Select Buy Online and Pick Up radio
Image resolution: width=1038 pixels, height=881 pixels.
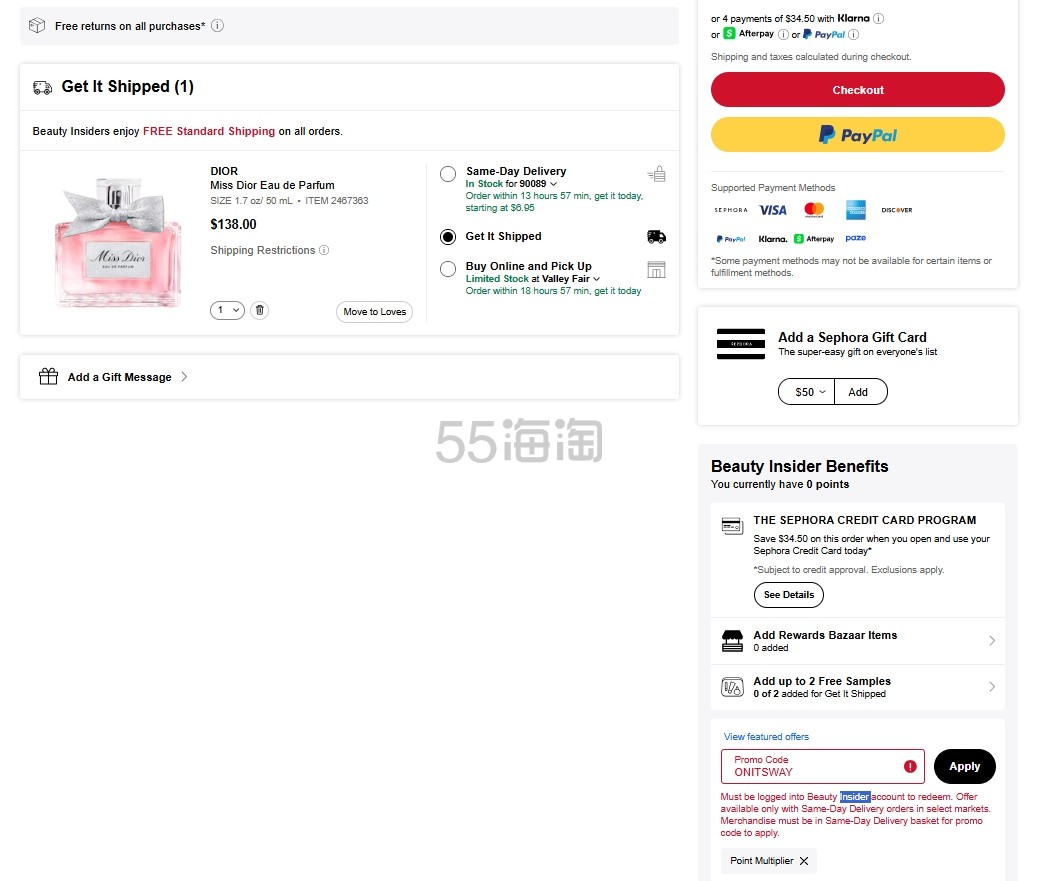pyautogui.click(x=448, y=269)
